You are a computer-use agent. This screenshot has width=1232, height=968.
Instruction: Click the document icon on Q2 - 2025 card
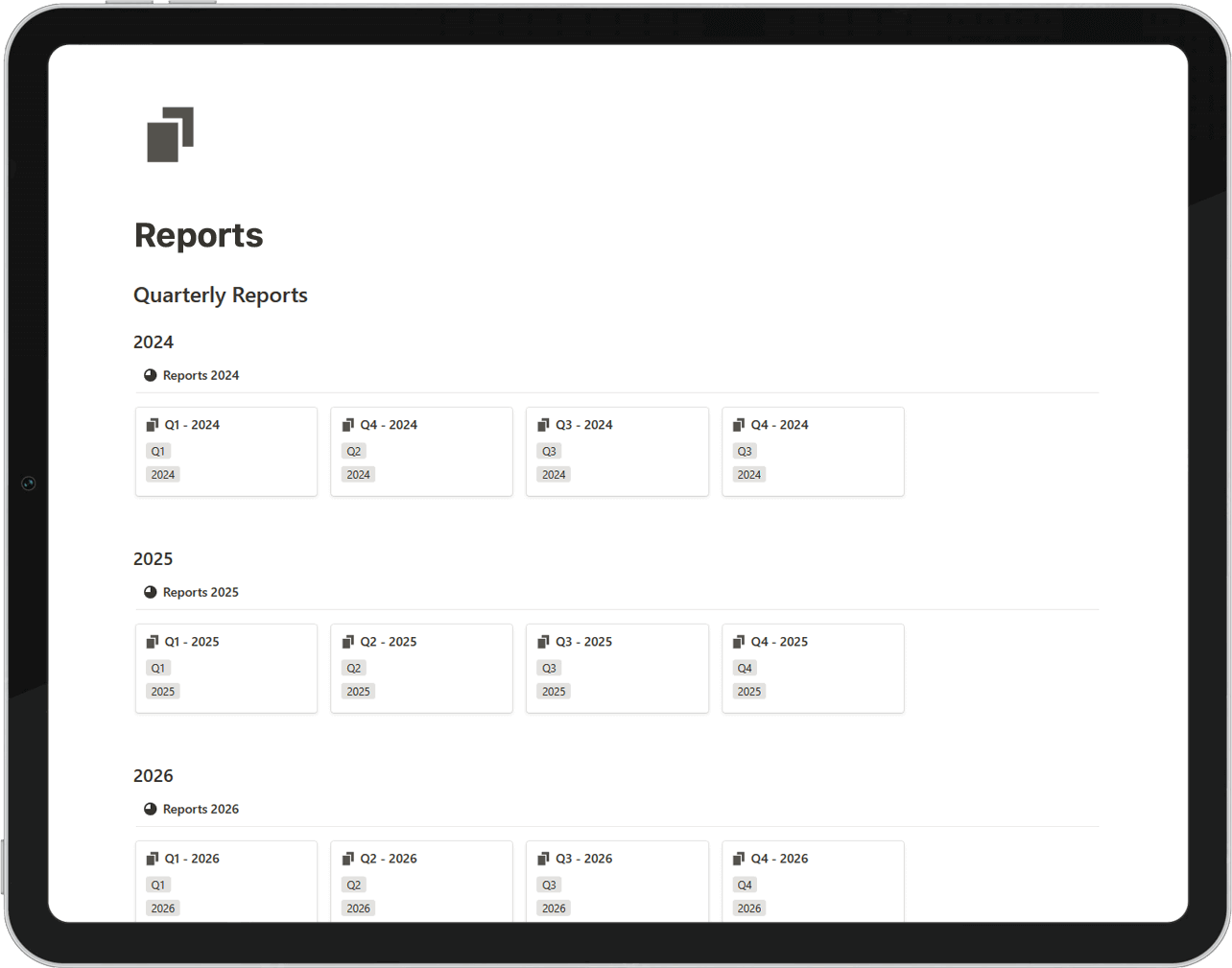click(x=348, y=642)
